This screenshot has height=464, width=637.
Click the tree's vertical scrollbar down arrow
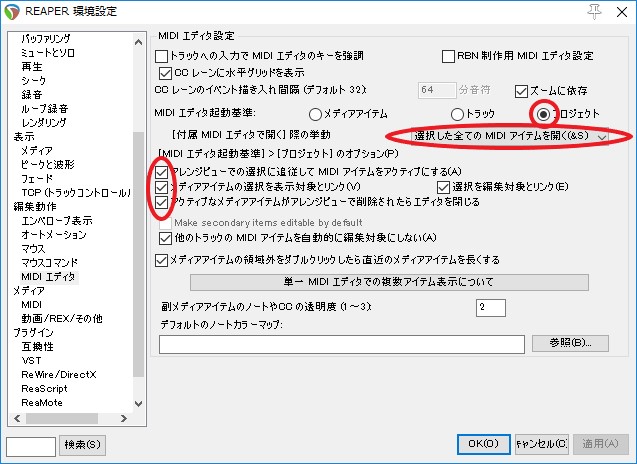[x=138, y=403]
